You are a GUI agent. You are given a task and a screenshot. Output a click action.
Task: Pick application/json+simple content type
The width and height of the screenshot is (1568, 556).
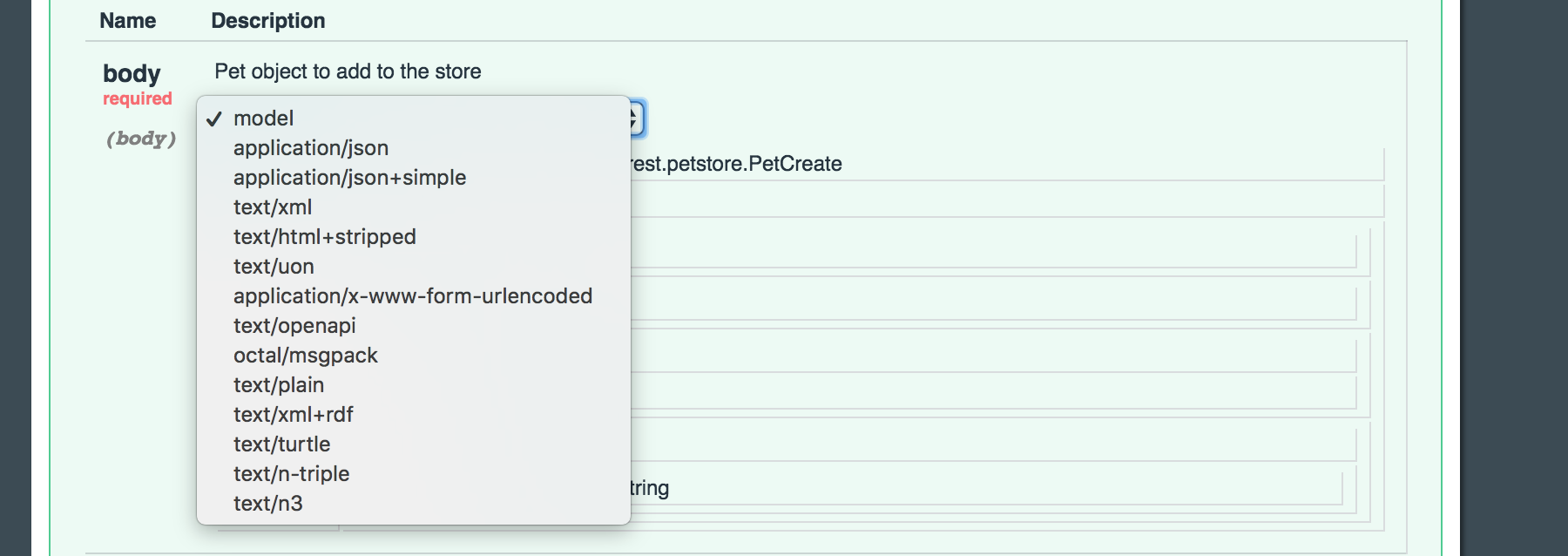349,178
